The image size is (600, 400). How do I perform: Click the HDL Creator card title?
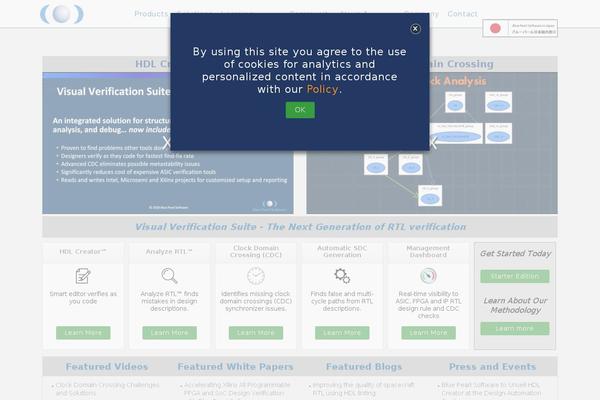(83, 251)
